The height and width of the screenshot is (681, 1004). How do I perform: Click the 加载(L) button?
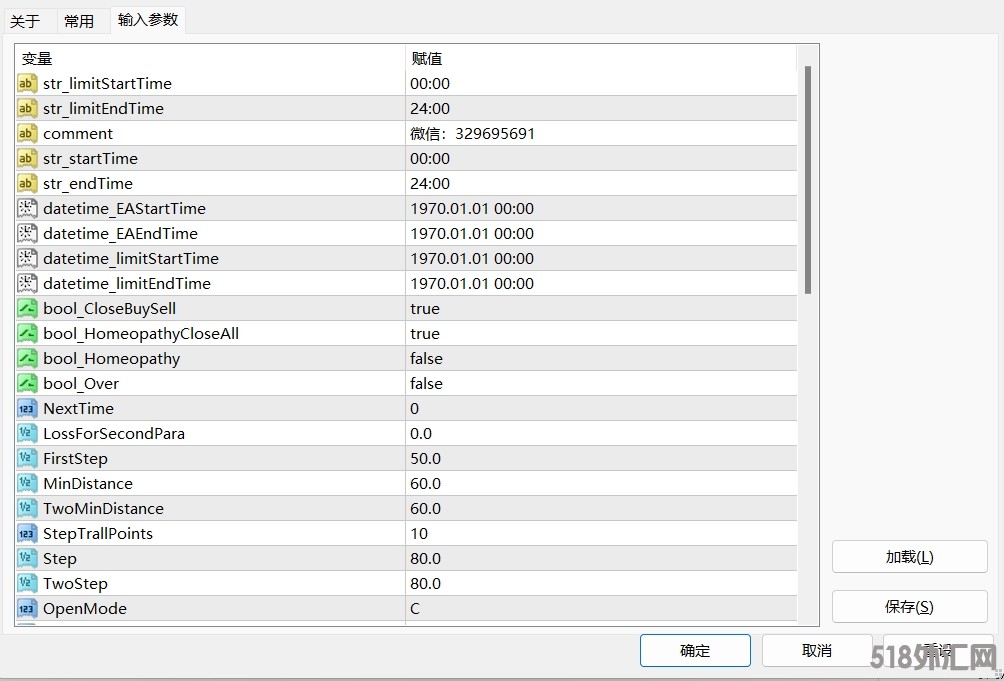909,557
